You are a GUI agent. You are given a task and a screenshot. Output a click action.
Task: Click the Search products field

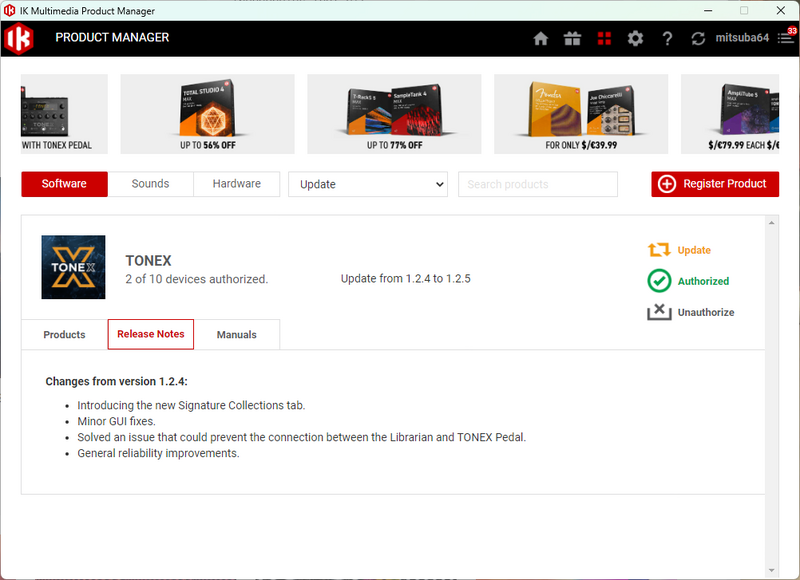point(538,184)
